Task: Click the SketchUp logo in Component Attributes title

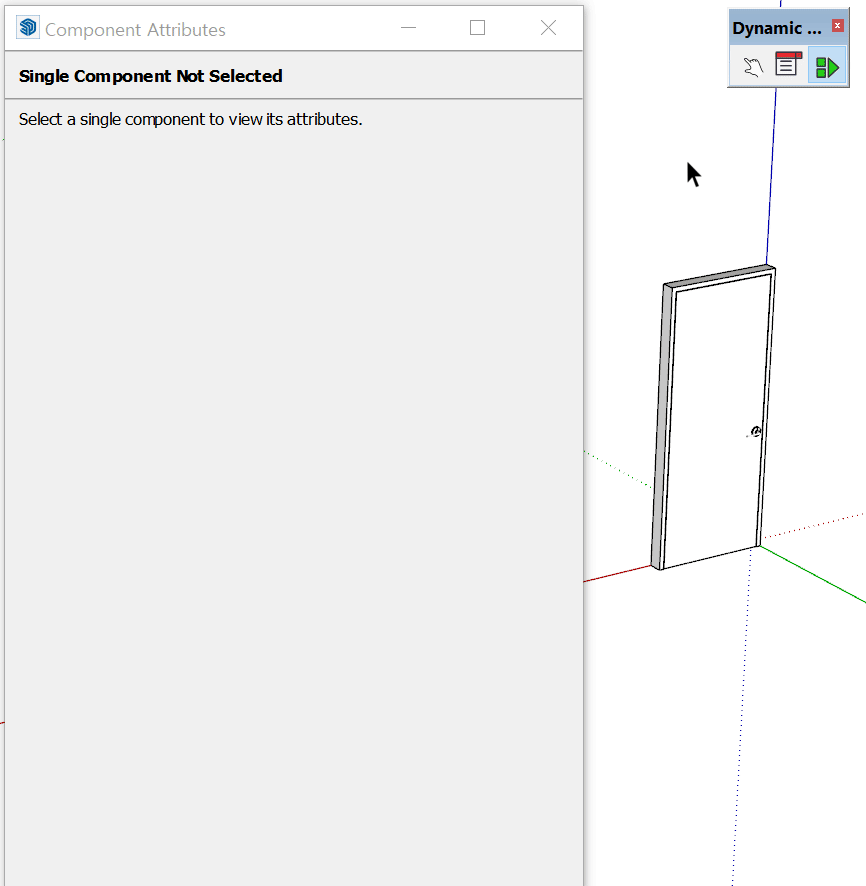Action: tap(28, 28)
